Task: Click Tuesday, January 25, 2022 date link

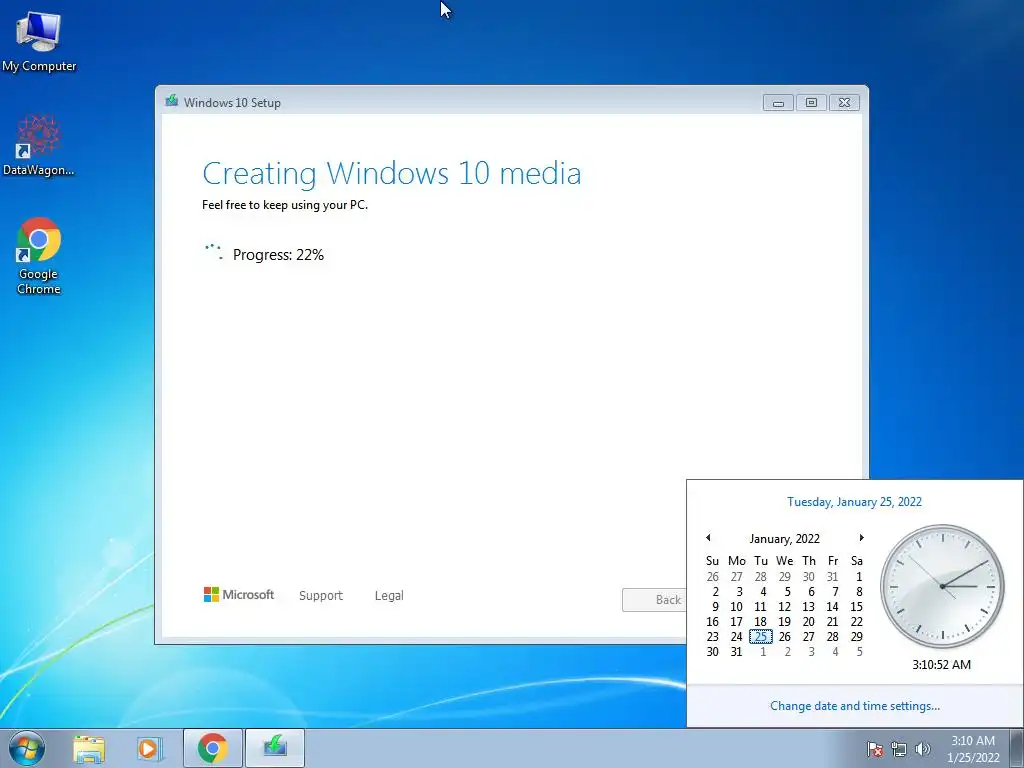Action: click(854, 502)
